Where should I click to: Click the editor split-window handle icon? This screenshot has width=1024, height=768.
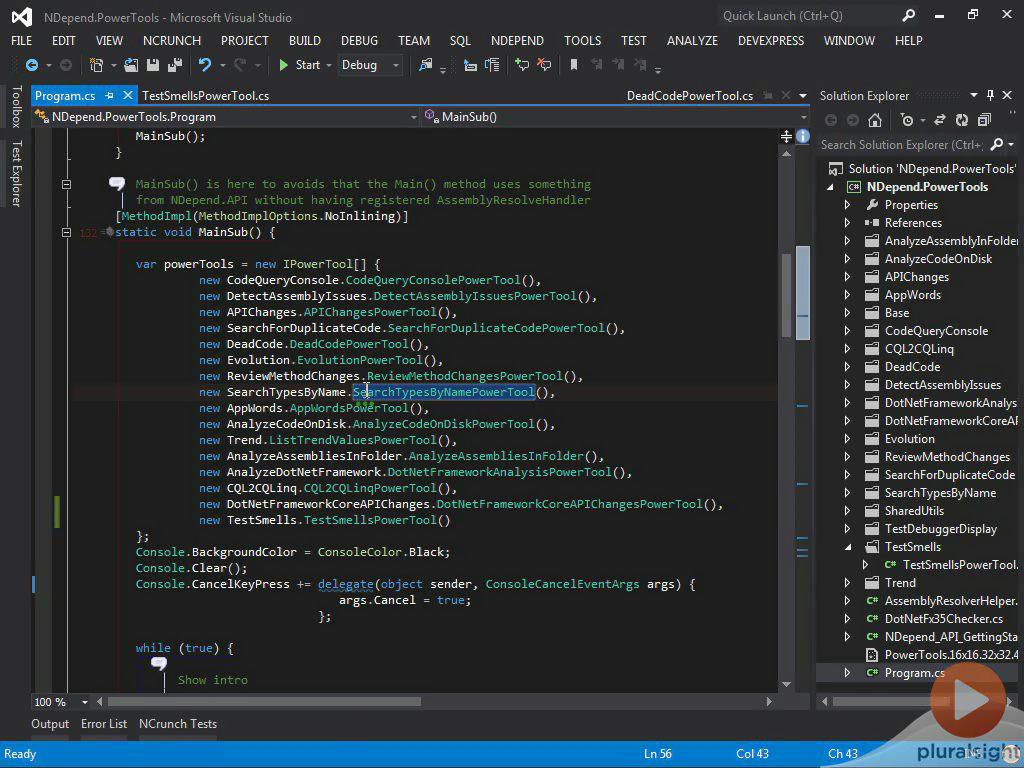(x=786, y=136)
